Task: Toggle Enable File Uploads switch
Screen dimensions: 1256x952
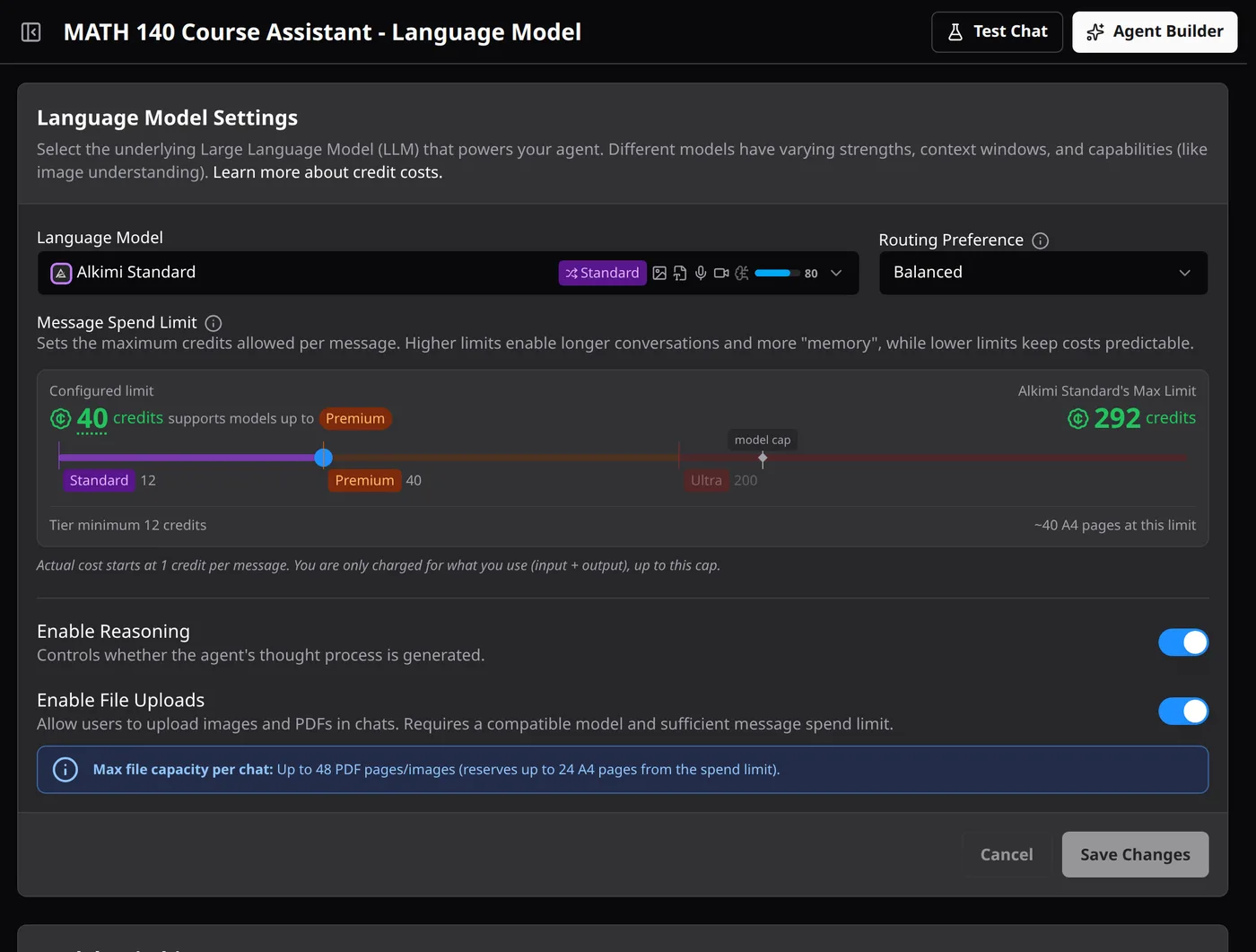Action: tap(1183, 712)
